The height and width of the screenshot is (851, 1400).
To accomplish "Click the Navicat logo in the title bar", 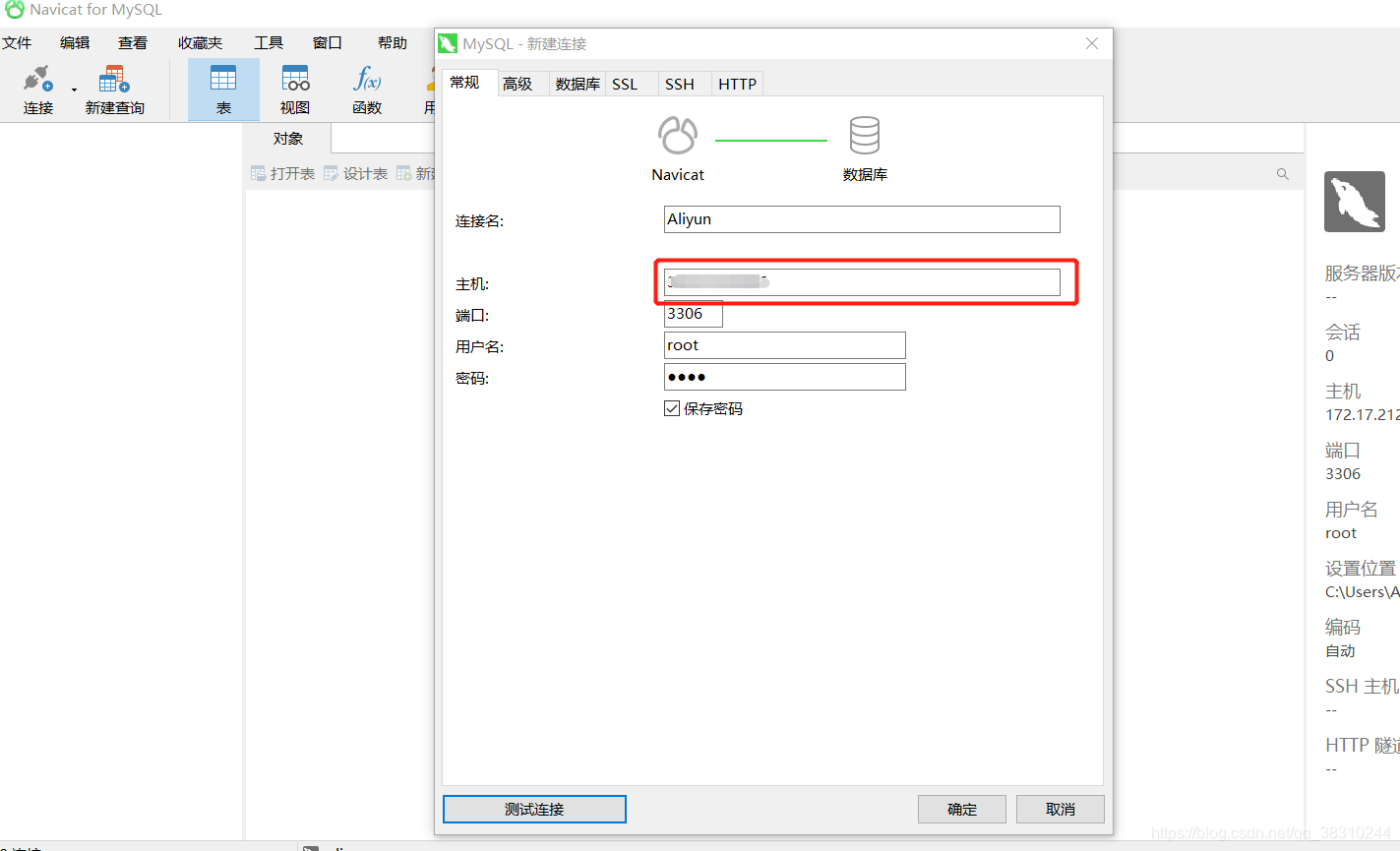I will [x=14, y=10].
